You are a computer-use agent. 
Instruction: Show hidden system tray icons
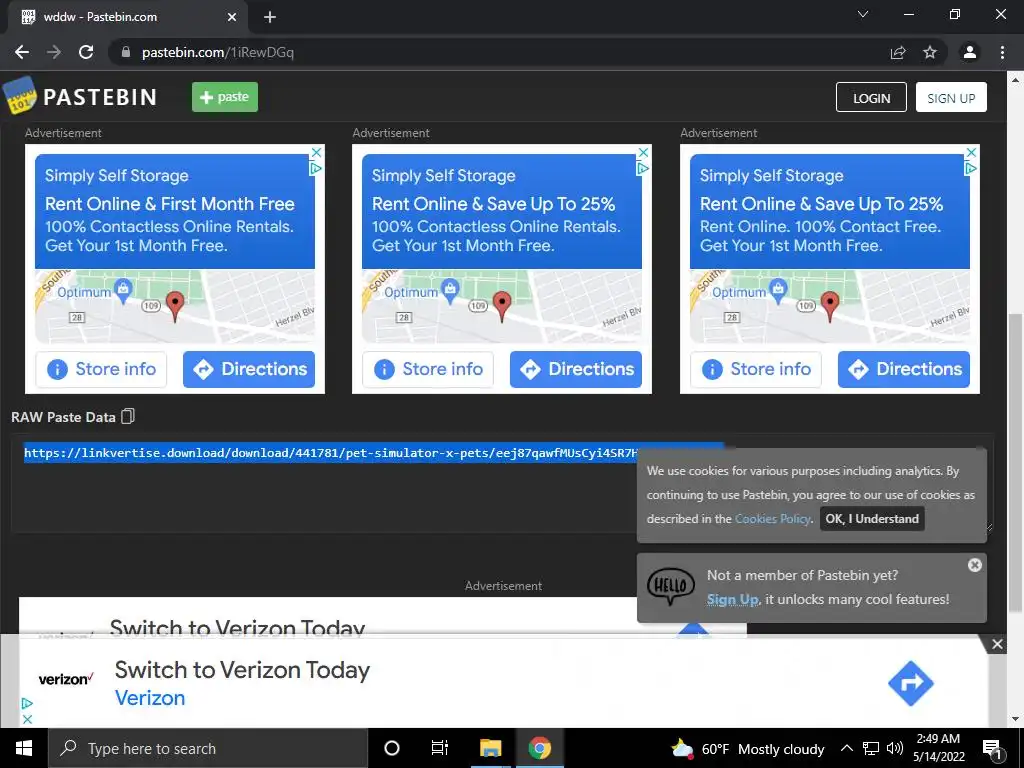pyautogui.click(x=846, y=748)
